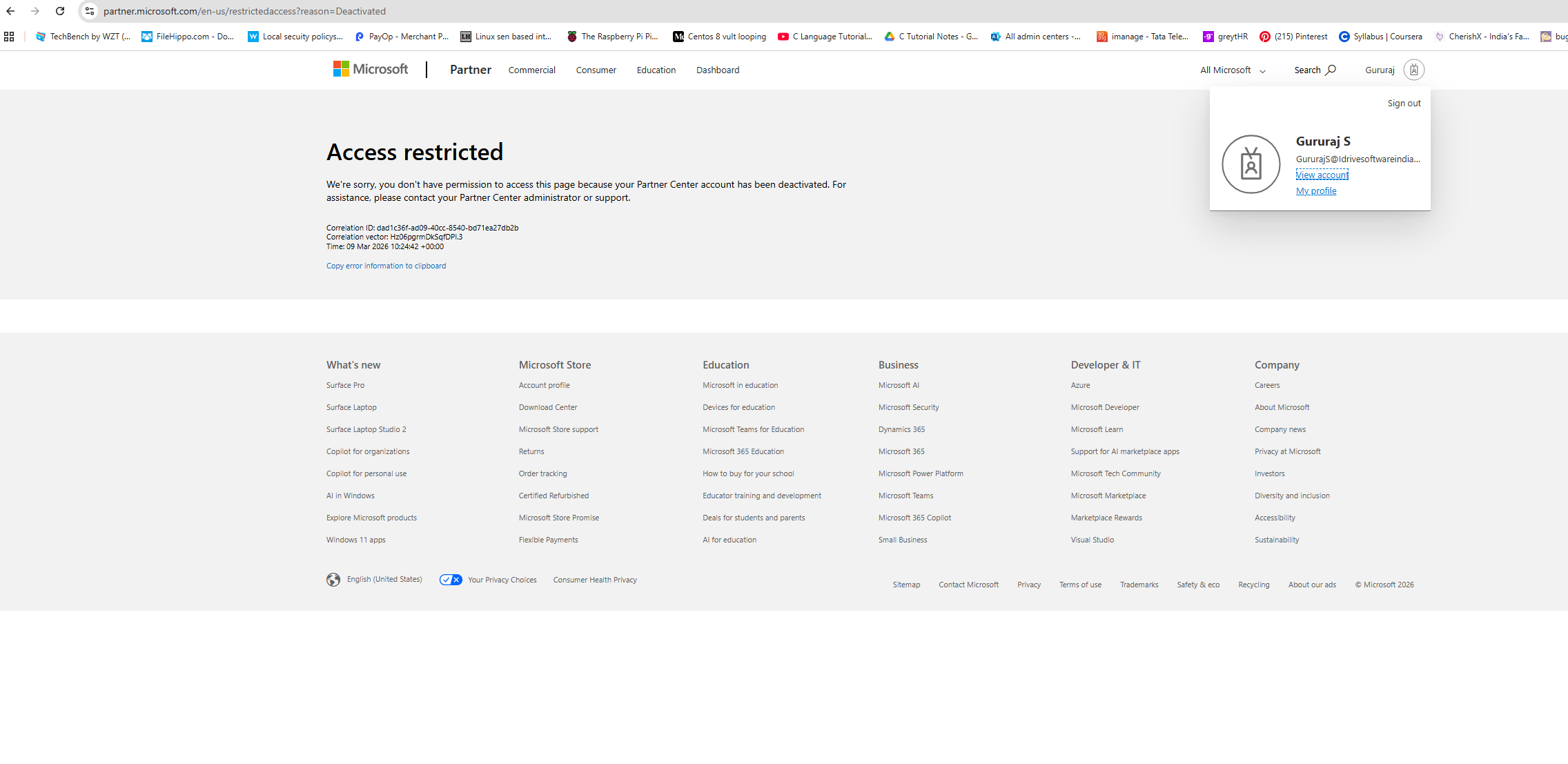Open the Diversity and inclusion footer link
This screenshot has width=1568, height=764.
click(1292, 496)
